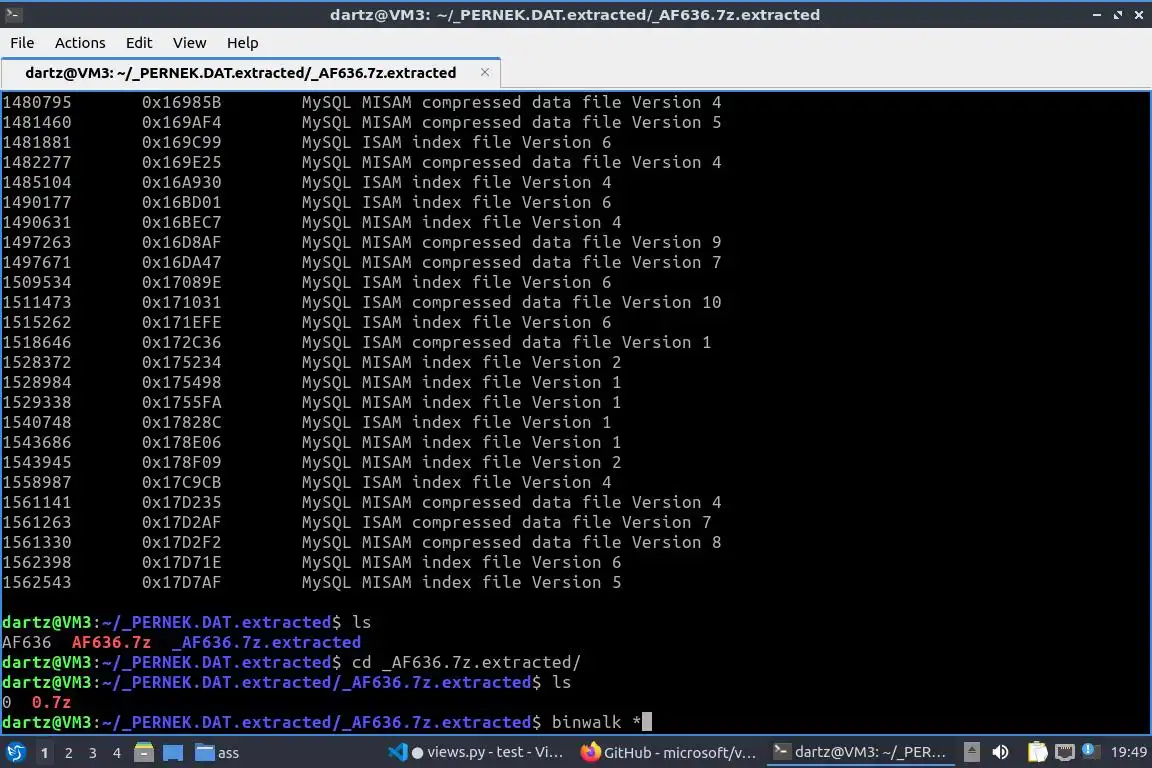Screen dimensions: 1152x768
Task: Click hex value 0x16D8AF
Action: point(181,243)
